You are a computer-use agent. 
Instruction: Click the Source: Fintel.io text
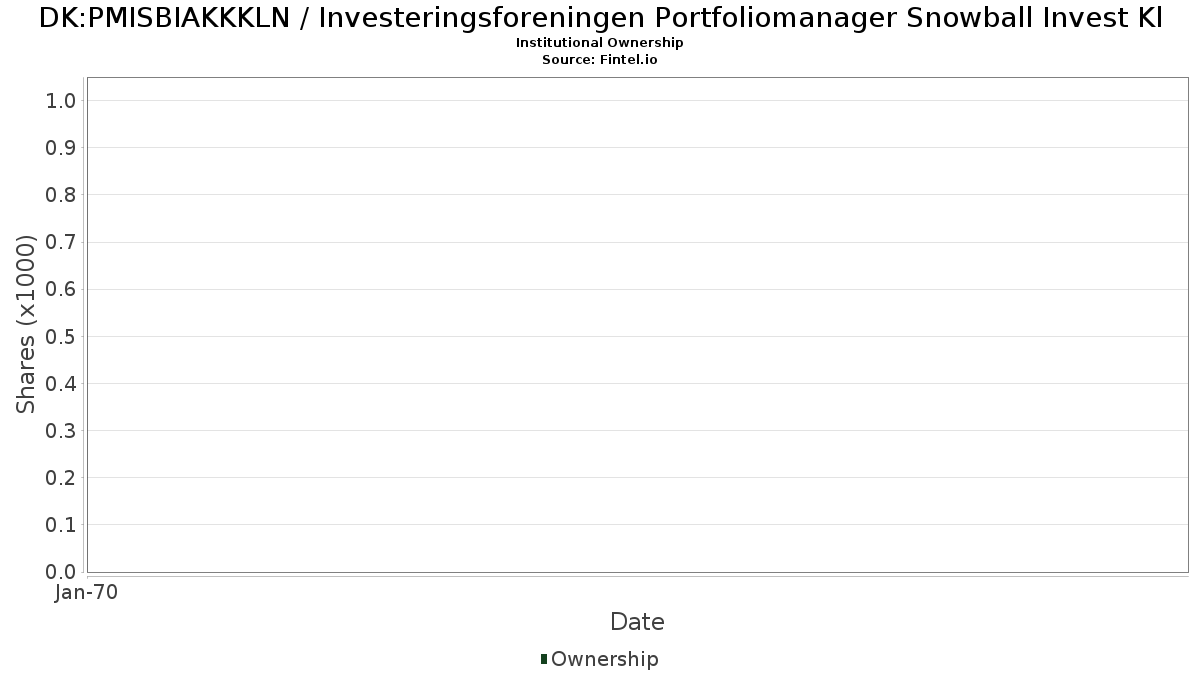pos(600,60)
